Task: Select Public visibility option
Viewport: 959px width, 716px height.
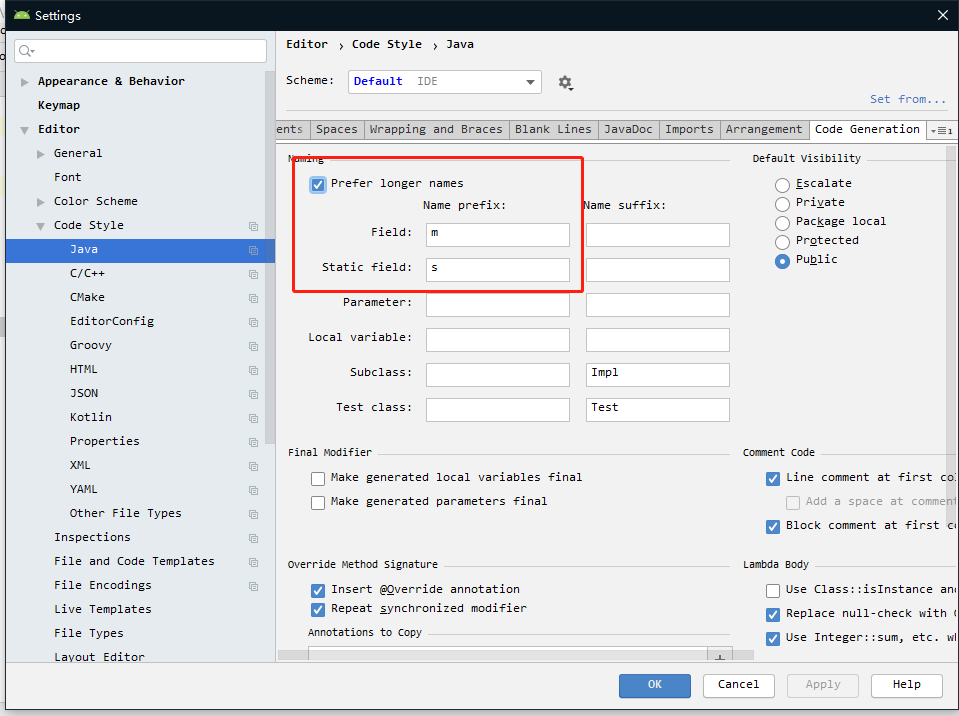Action: pyautogui.click(x=782, y=260)
